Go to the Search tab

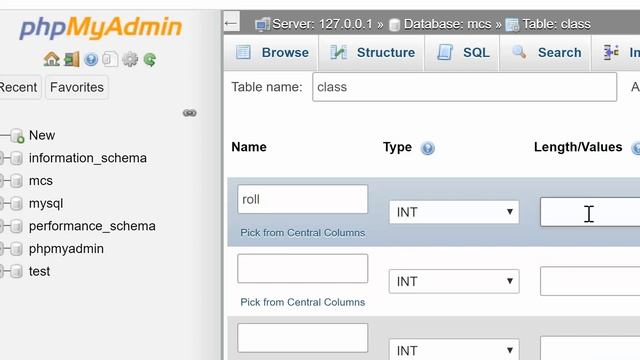546,53
